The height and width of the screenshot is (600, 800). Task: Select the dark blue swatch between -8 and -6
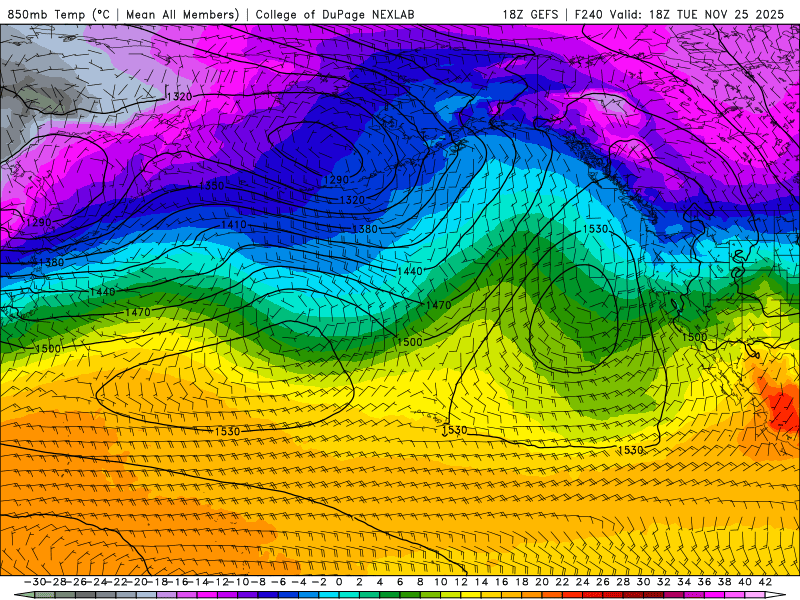[268, 596]
